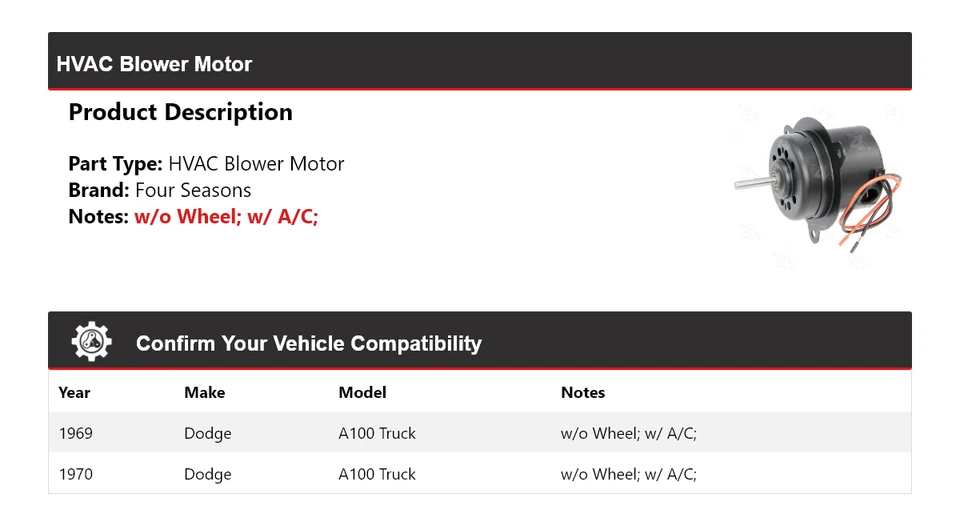Click the Notes column header in table
Image resolution: width=960 pixels, height=526 pixels.
[x=583, y=392]
